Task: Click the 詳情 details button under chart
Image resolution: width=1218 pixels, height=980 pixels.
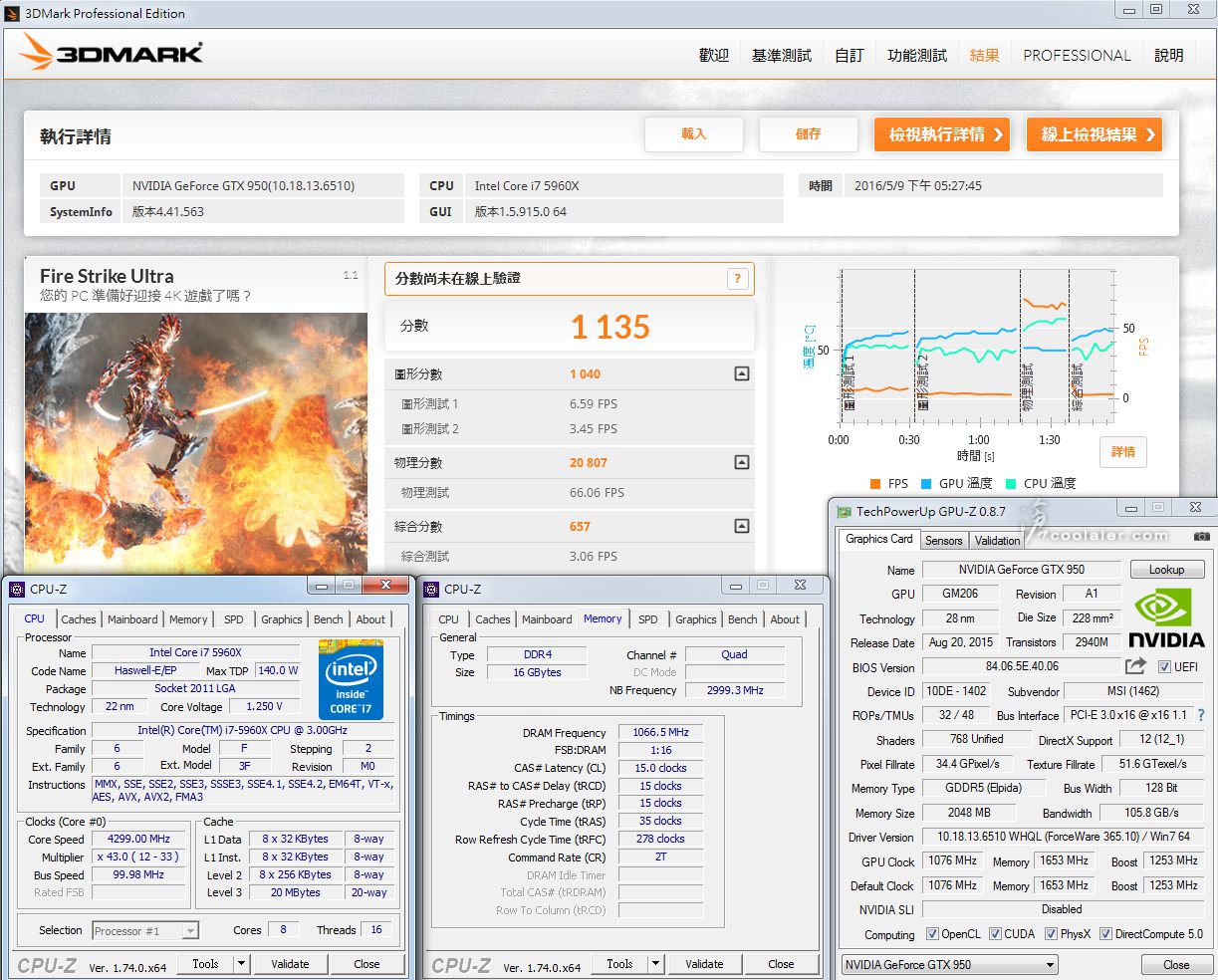Action: click(x=1123, y=452)
